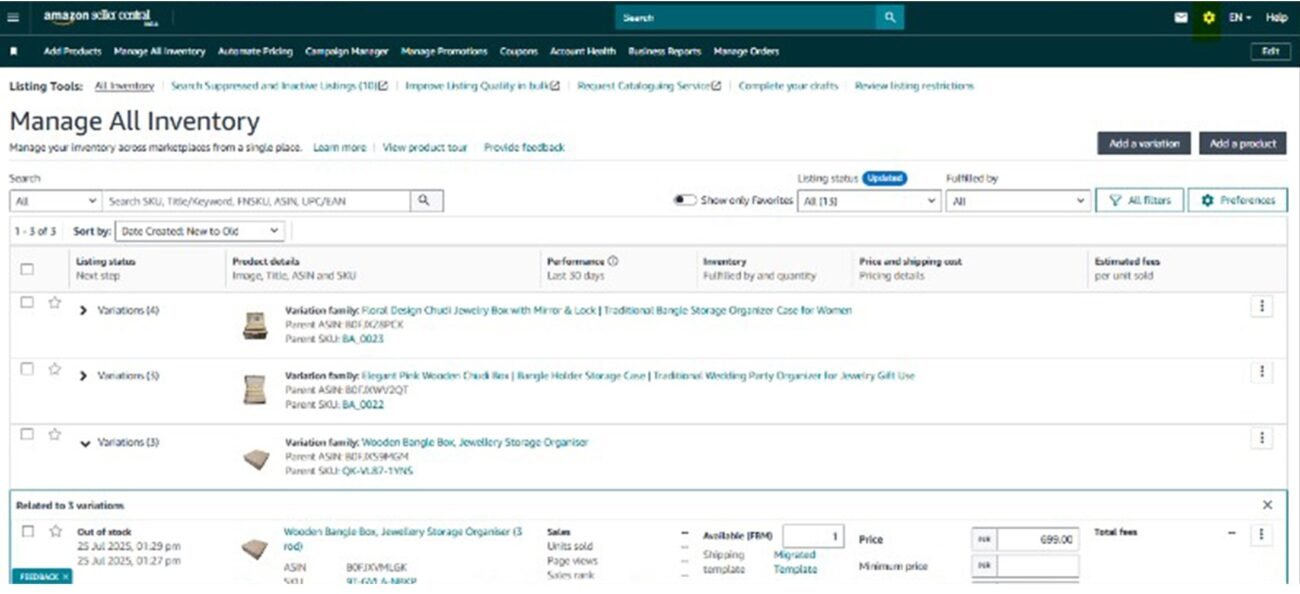Open Manage Promotions menu item

tap(444, 51)
